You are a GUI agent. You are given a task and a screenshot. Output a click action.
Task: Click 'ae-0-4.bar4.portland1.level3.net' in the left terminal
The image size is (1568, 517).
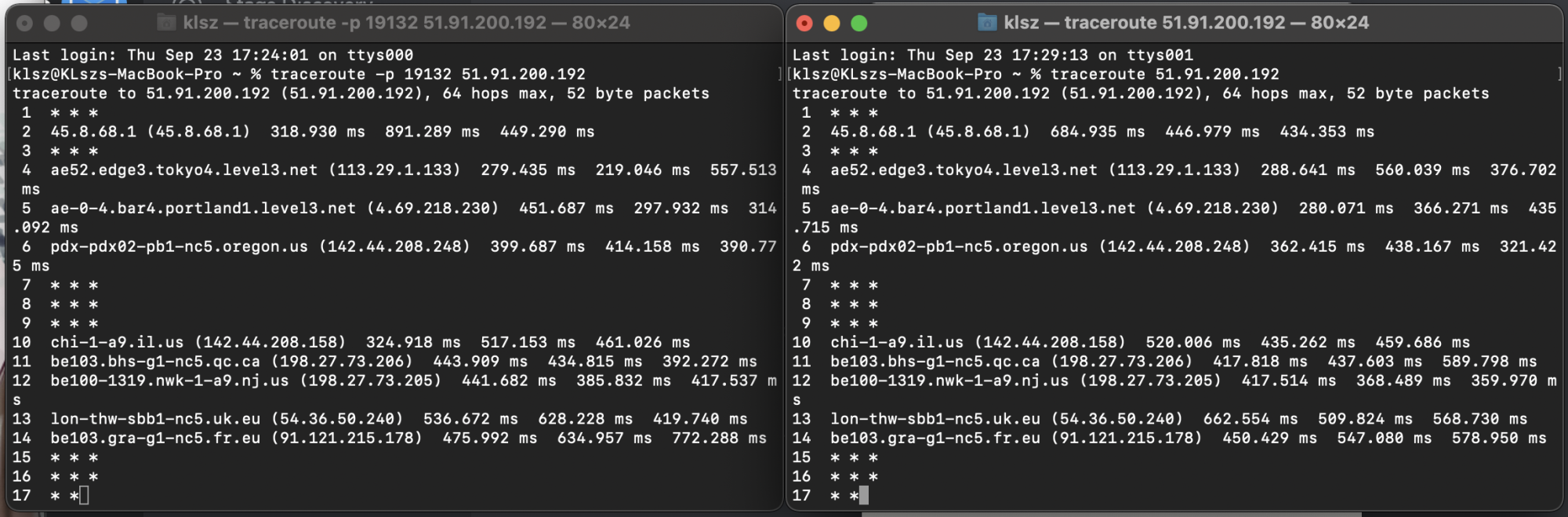click(203, 209)
